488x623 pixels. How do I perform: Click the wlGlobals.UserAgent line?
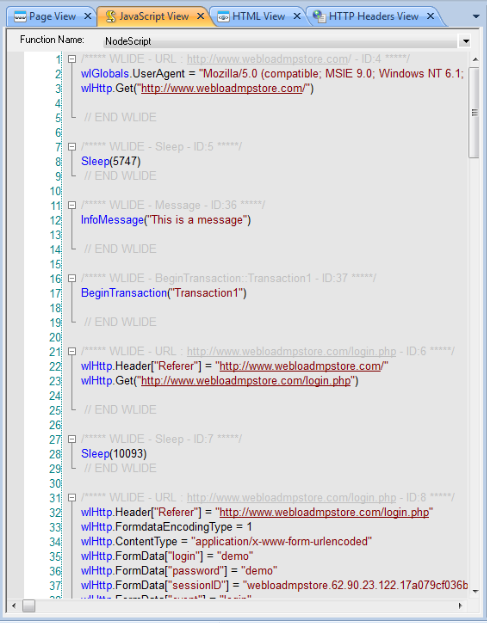click(x=272, y=74)
